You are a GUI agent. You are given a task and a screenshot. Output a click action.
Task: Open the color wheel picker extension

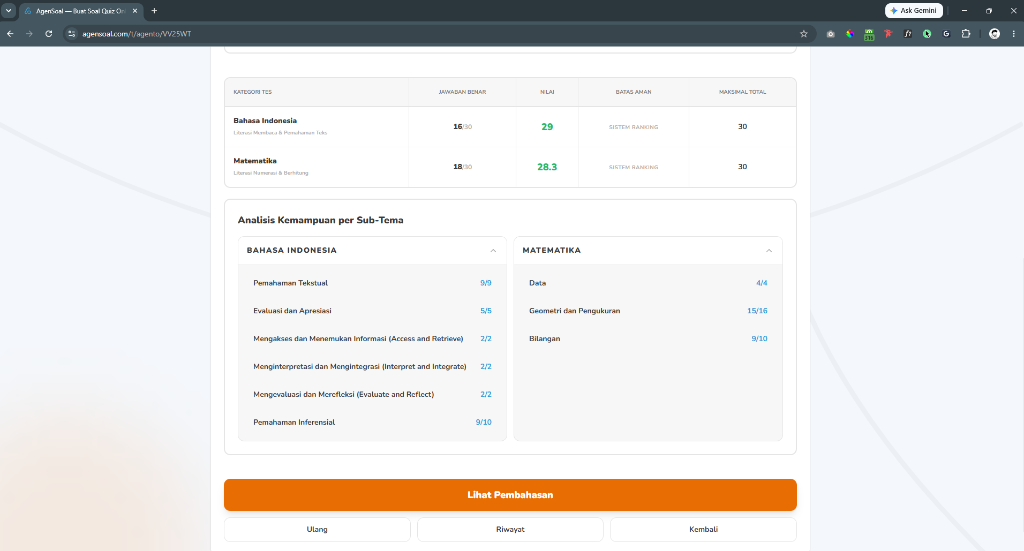click(x=850, y=34)
